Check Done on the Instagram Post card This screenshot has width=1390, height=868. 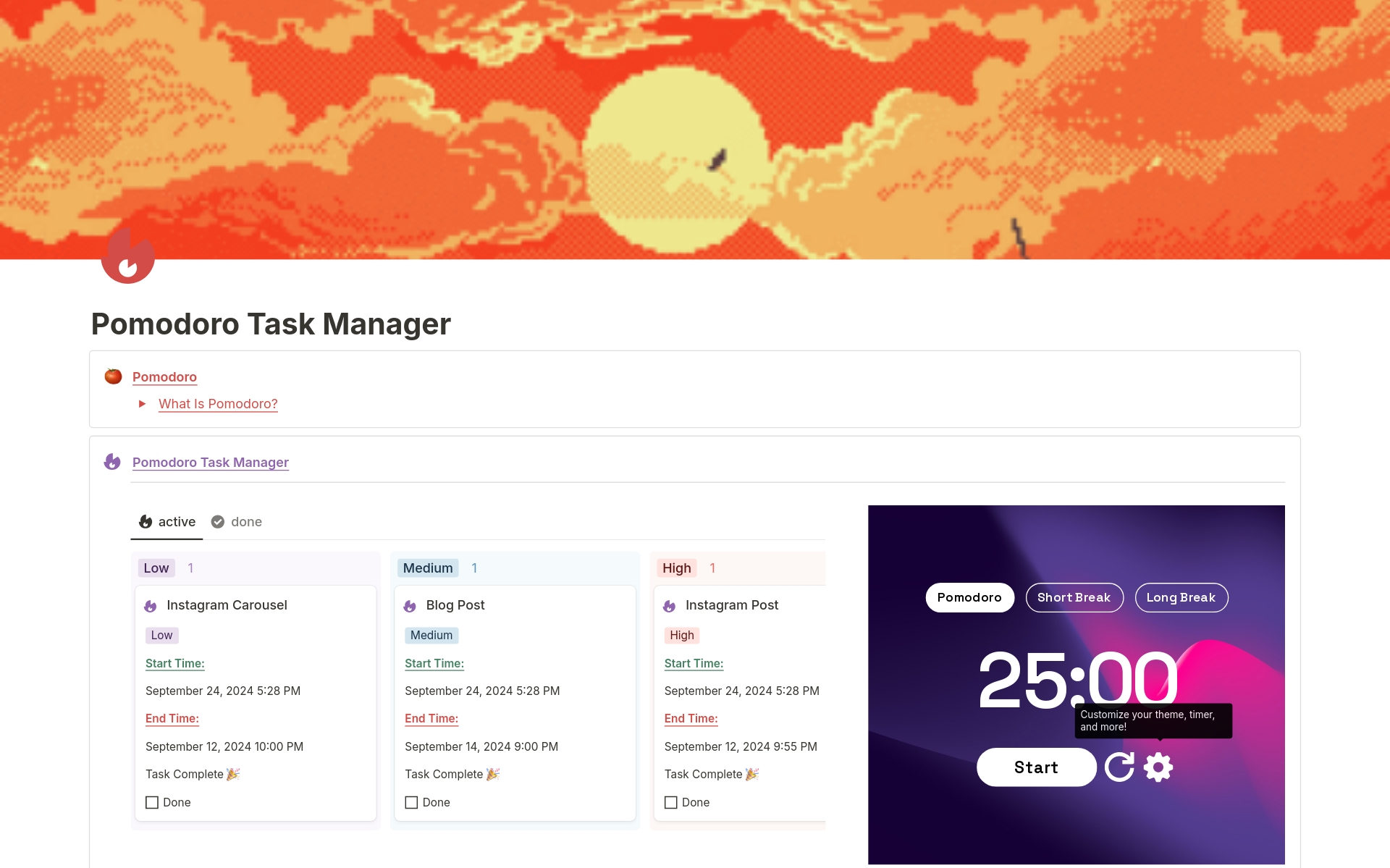point(671,802)
